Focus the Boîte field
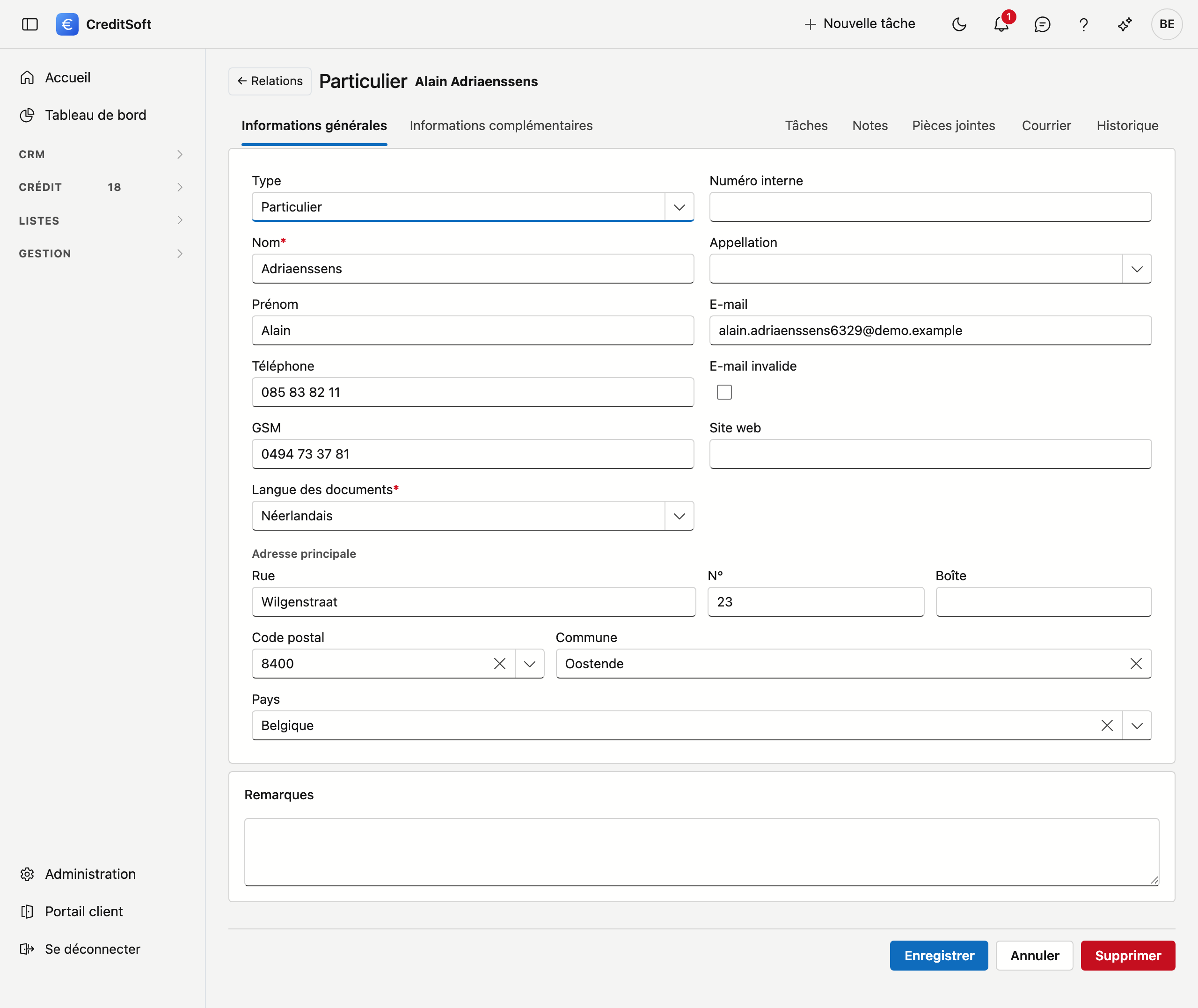This screenshot has height=1008, width=1198. click(1043, 602)
